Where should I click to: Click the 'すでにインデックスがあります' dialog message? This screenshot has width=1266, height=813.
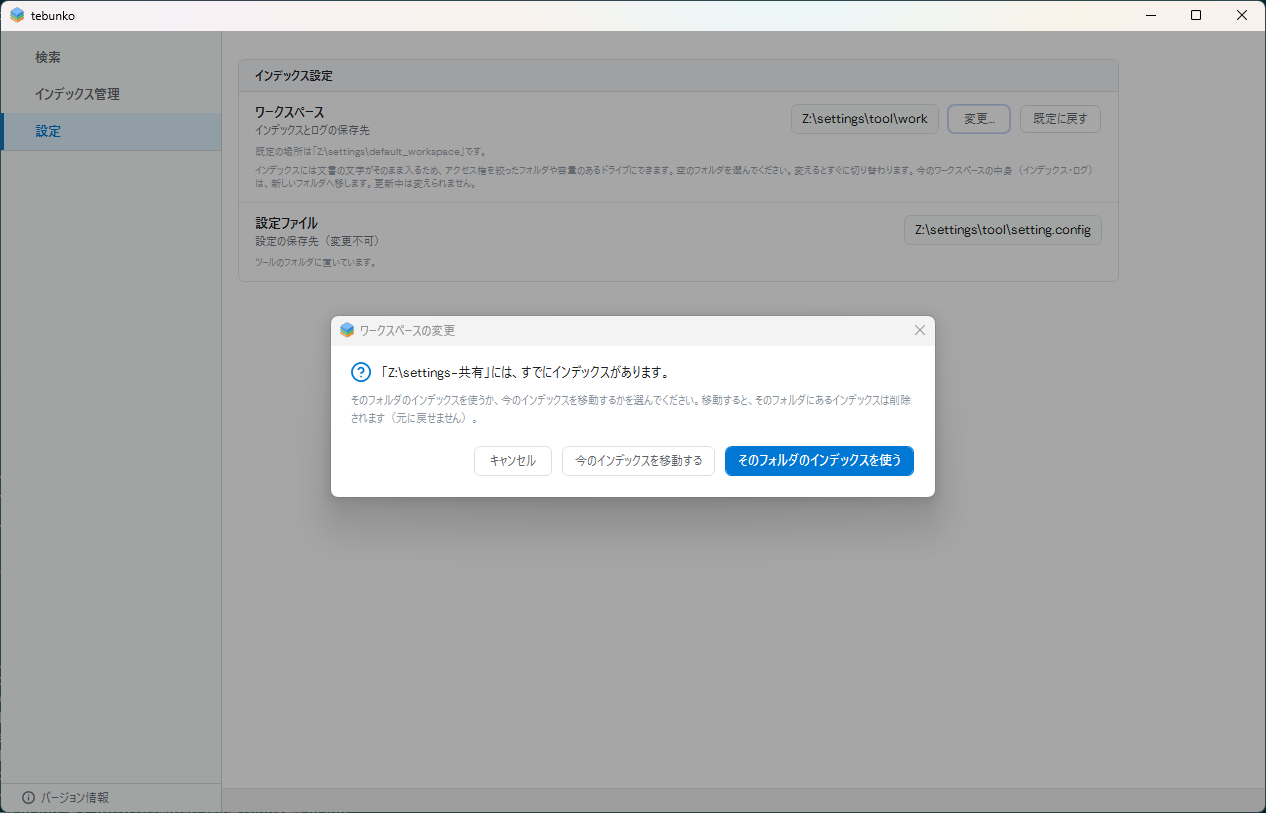click(x=524, y=372)
